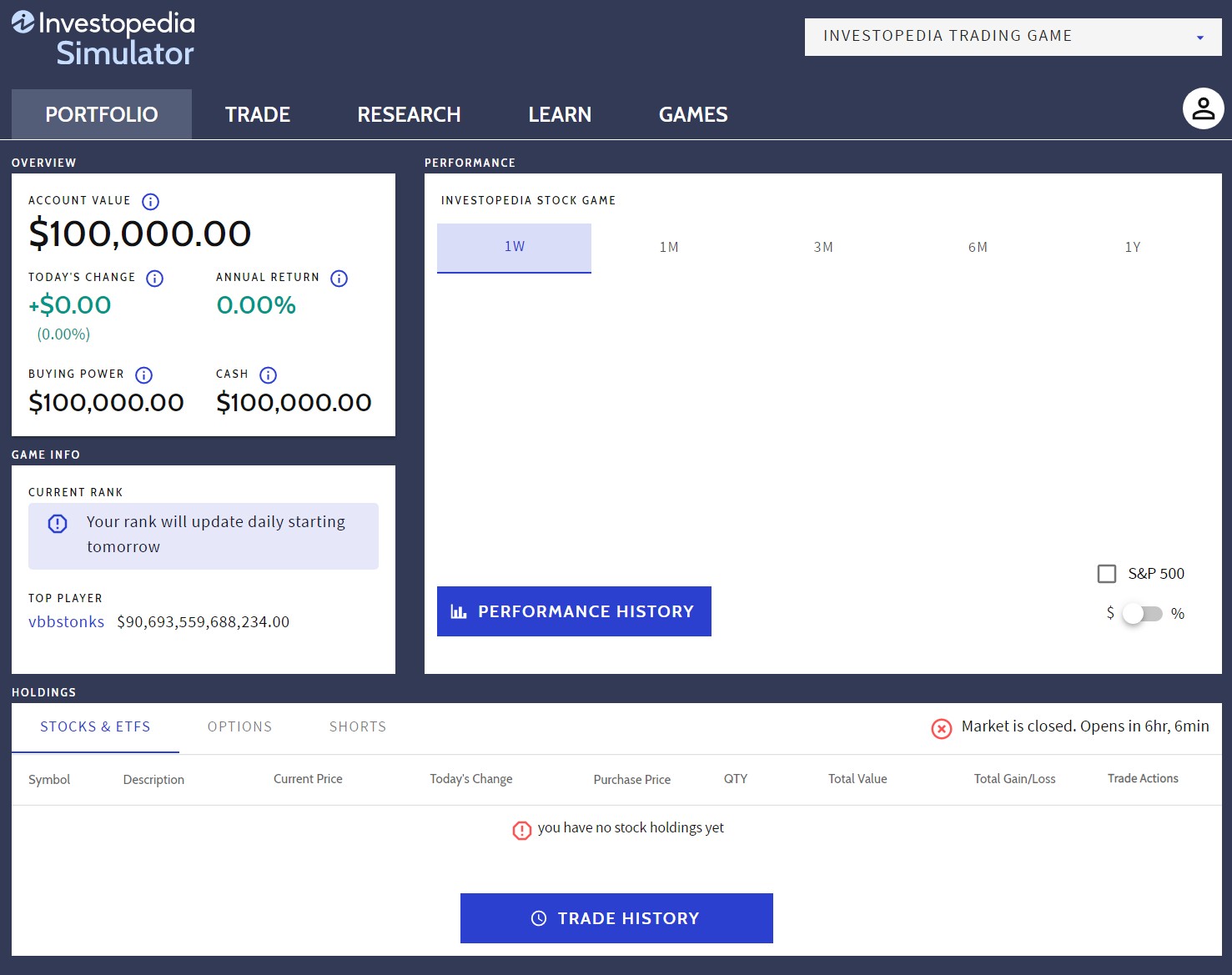1232x975 pixels.
Task: Switch to Shorts holdings tab
Action: 358,727
